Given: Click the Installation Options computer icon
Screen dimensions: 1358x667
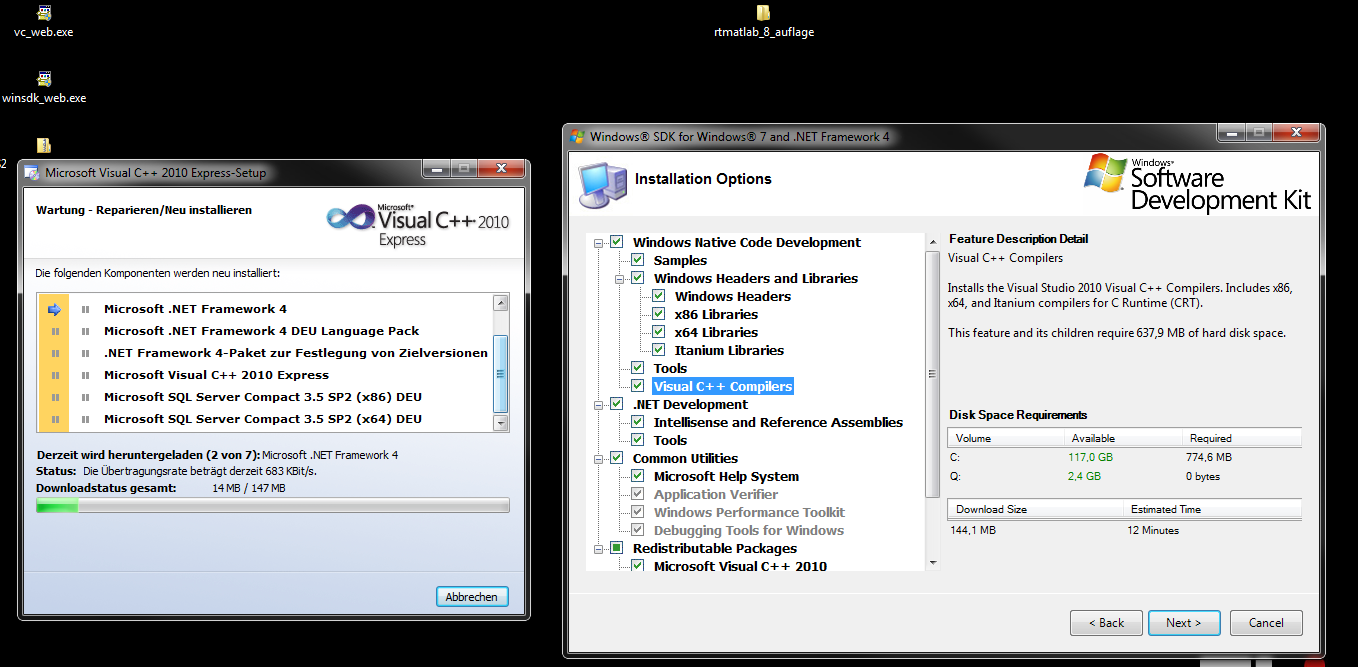Looking at the screenshot, I should click(x=603, y=180).
